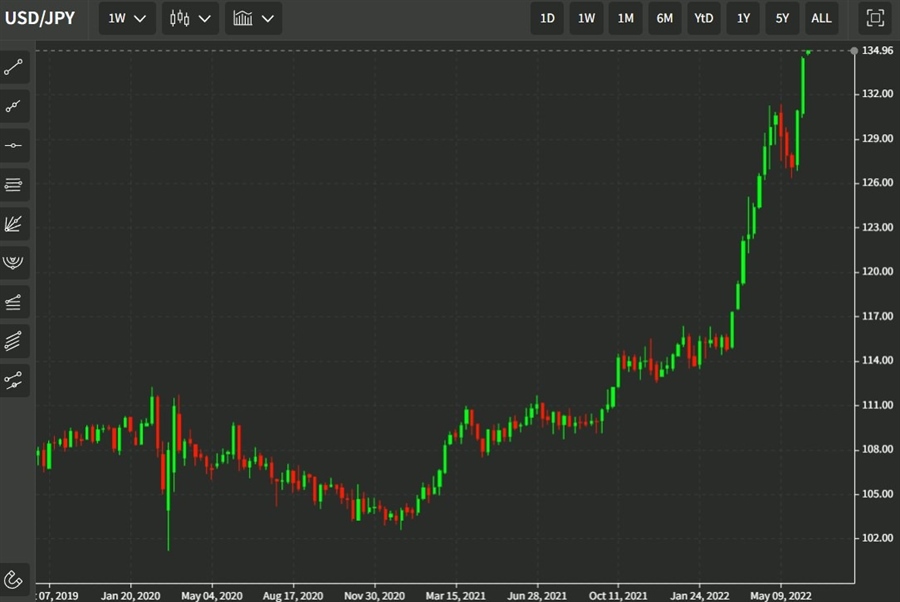Select the horizontal line tool

pyautogui.click(x=14, y=145)
